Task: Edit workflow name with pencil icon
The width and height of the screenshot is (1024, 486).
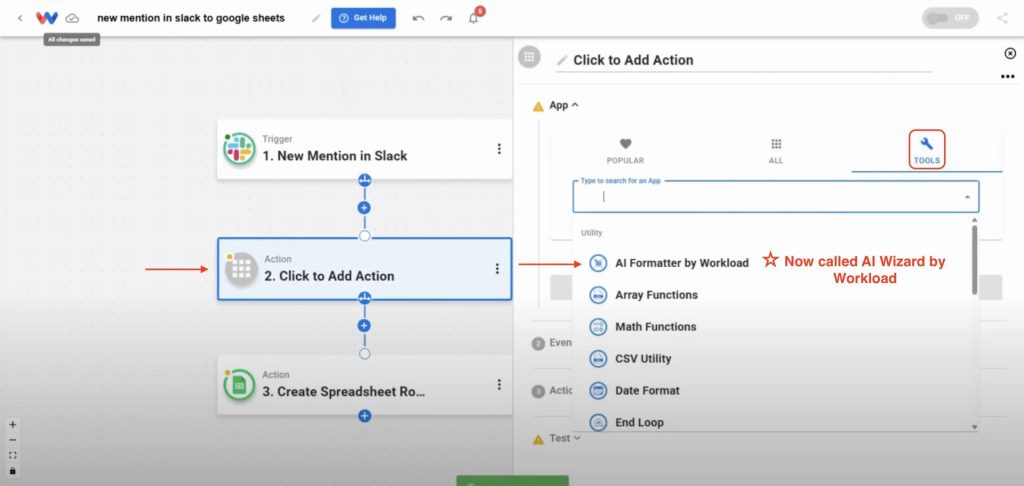Action: coord(316,18)
